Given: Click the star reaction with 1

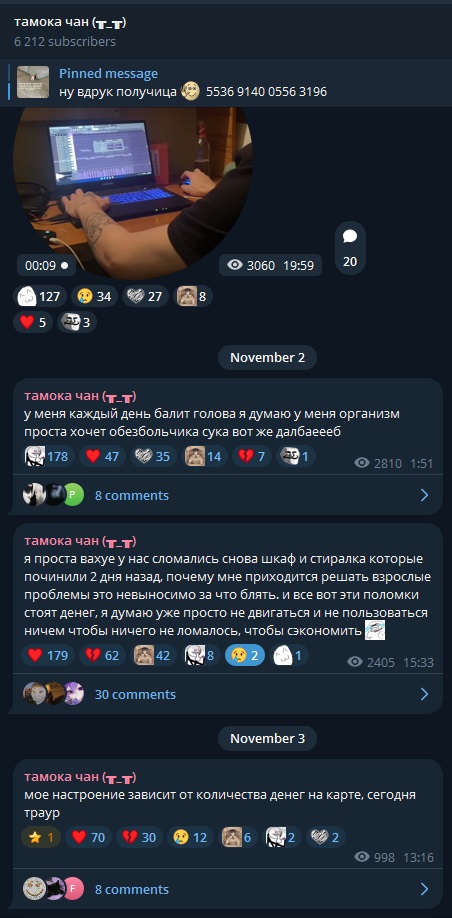Looking at the screenshot, I should tap(41, 838).
